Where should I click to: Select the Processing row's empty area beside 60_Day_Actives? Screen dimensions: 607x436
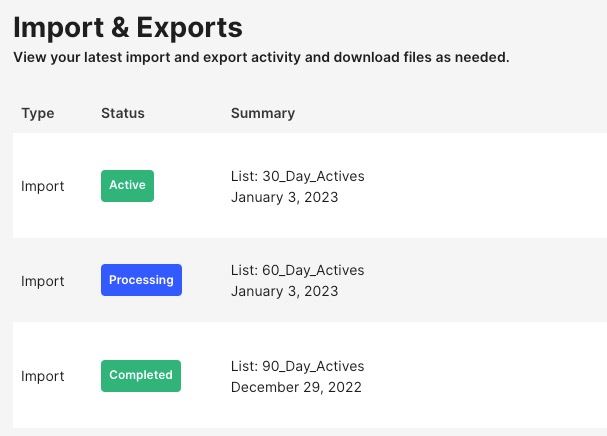[480, 281]
